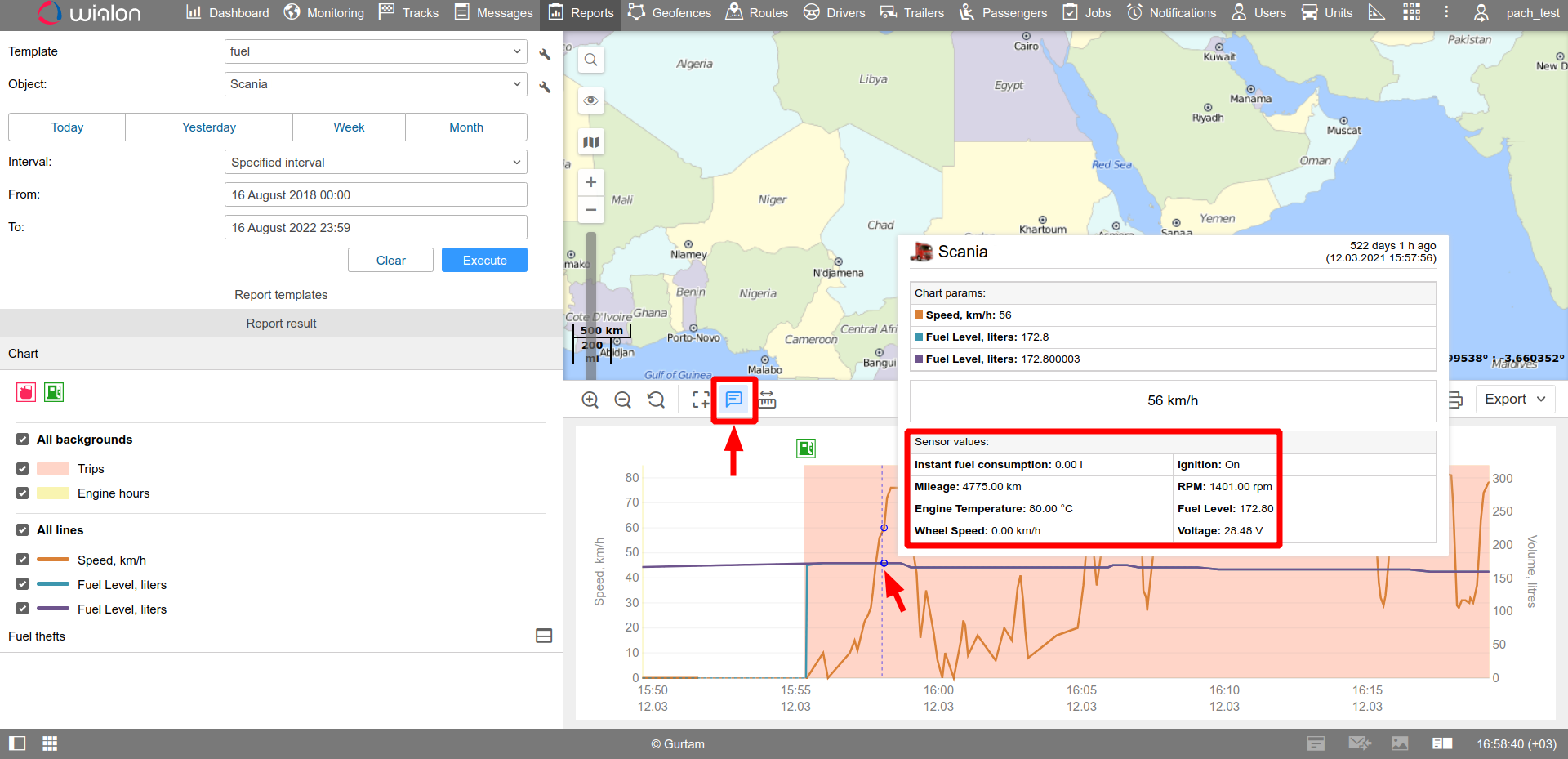1568x759 pixels.
Task: Open the Object dropdown showing Scania
Action: click(x=376, y=84)
